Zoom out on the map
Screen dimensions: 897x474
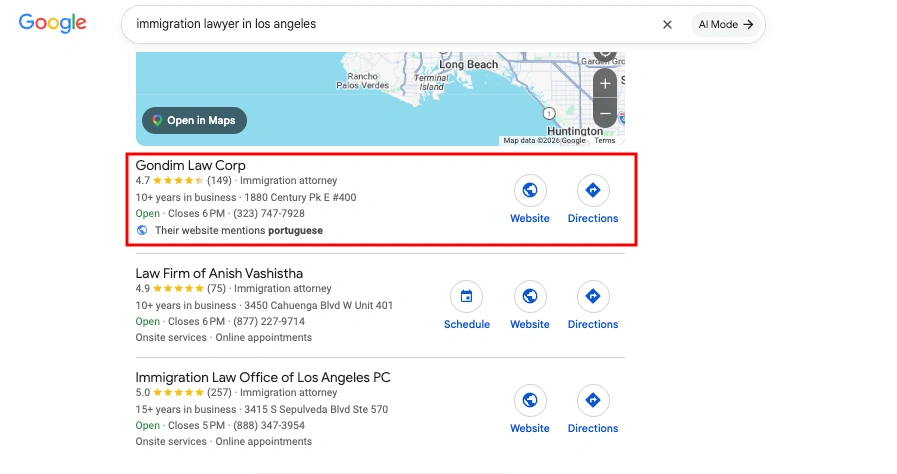[605, 113]
